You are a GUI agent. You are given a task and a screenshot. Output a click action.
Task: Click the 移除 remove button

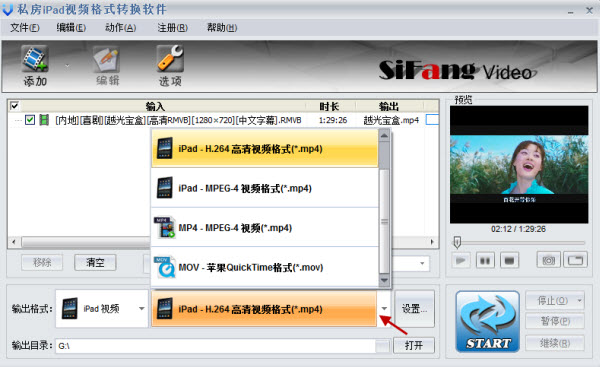point(42,263)
